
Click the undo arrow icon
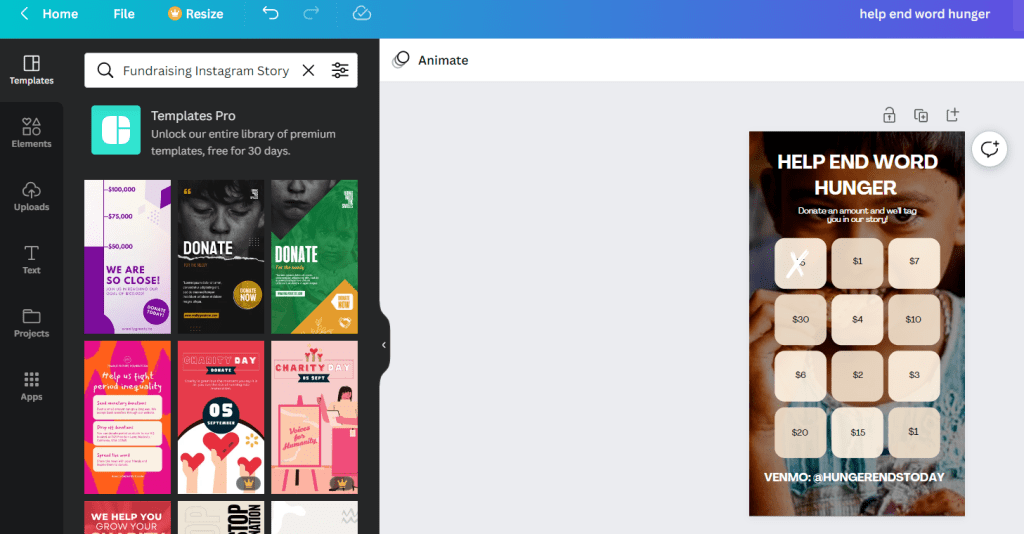pos(271,14)
